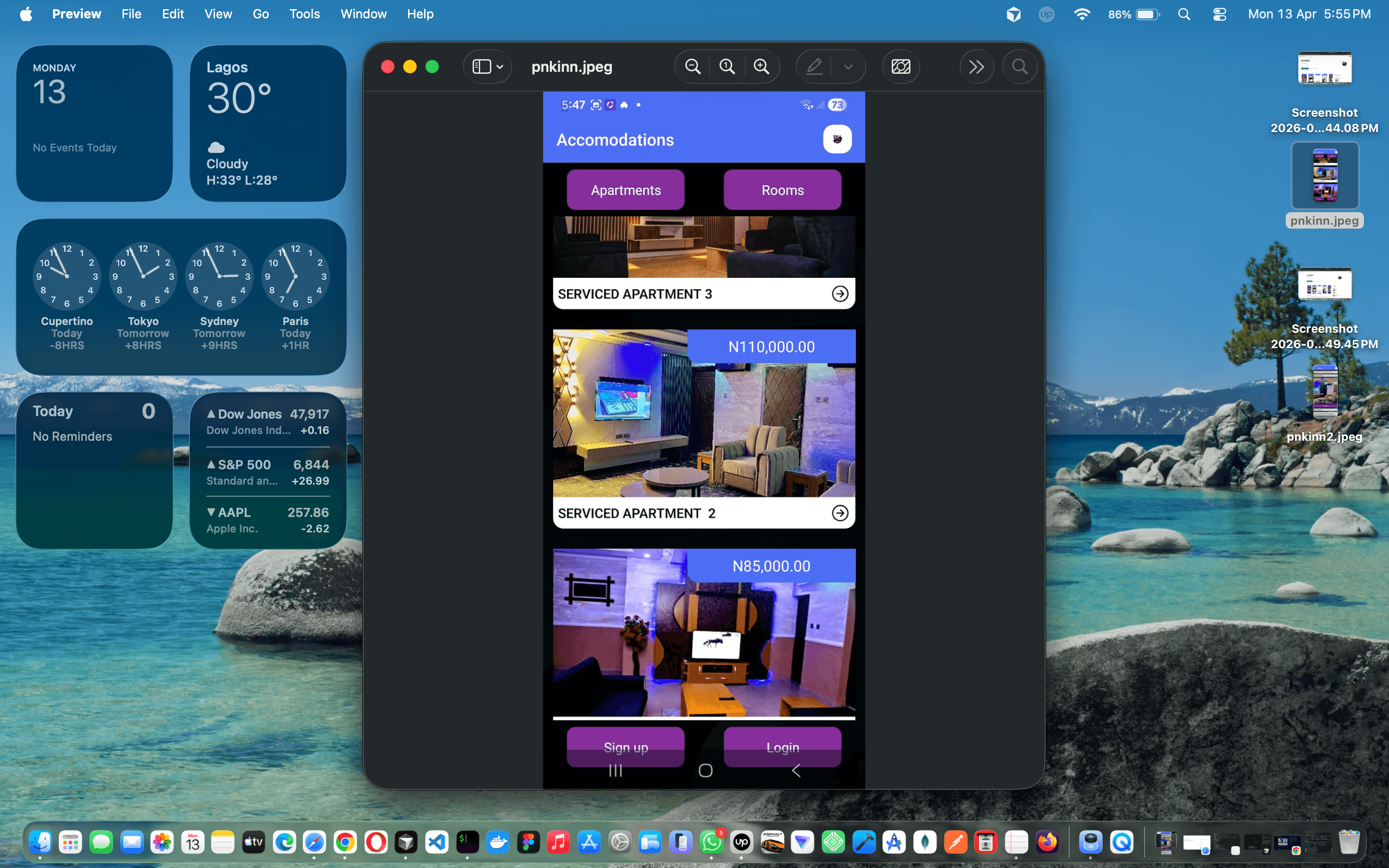Viewport: 1389px width, 868px height.
Task: Open the search icon in Preview toolbar
Action: (1020, 66)
